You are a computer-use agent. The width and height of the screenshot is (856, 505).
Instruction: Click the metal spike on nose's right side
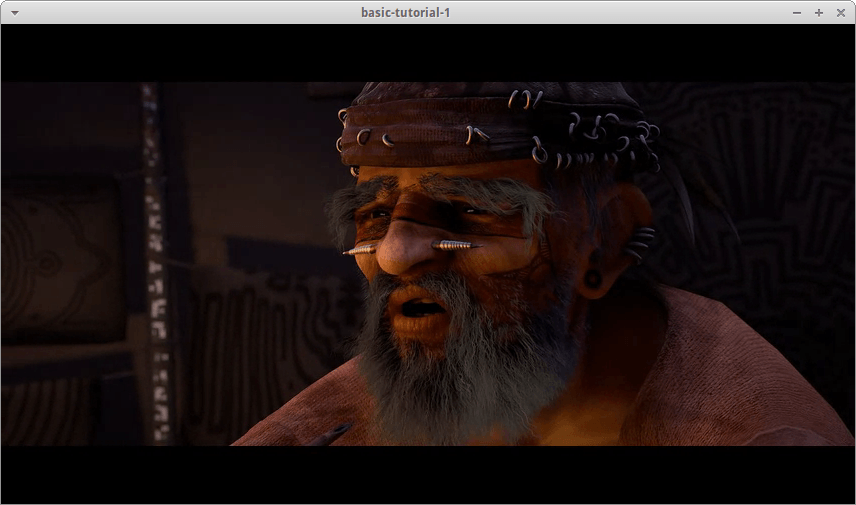452,243
